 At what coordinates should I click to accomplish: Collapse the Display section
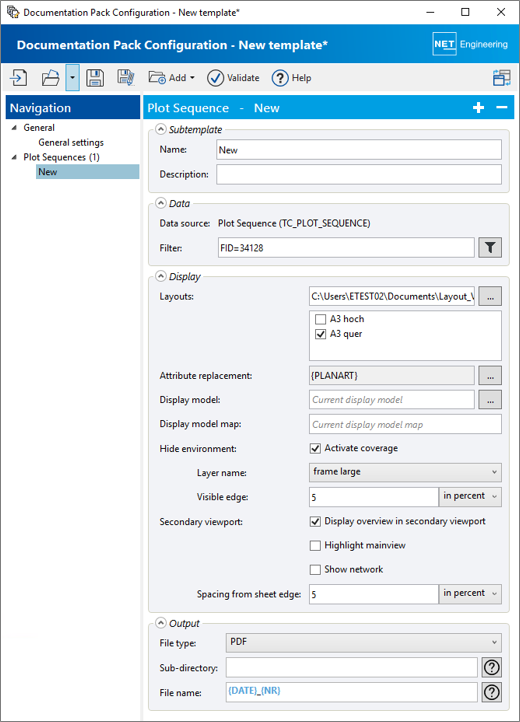click(160, 276)
